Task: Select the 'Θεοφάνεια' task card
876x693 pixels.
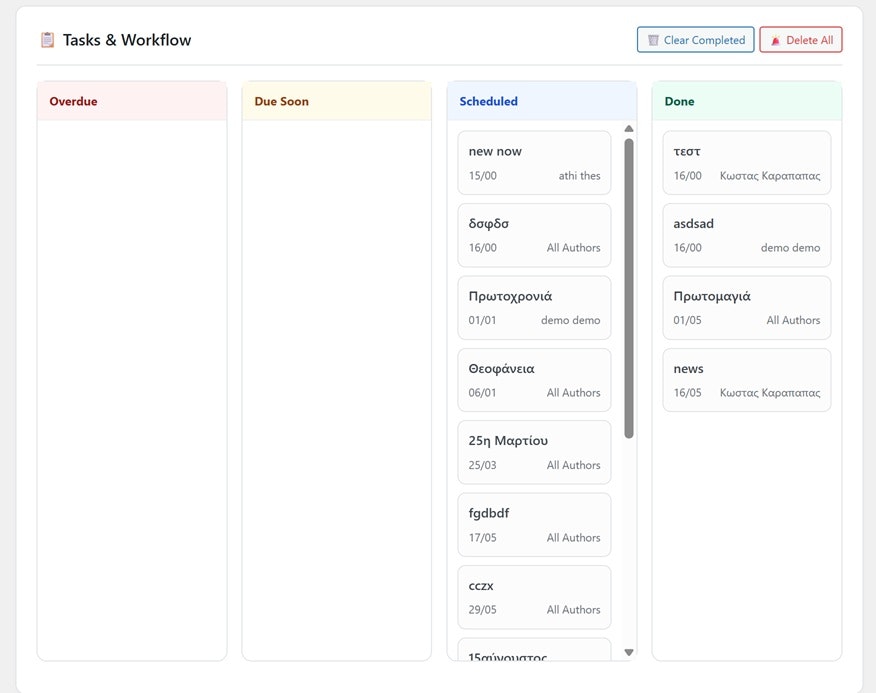Action: click(x=534, y=380)
